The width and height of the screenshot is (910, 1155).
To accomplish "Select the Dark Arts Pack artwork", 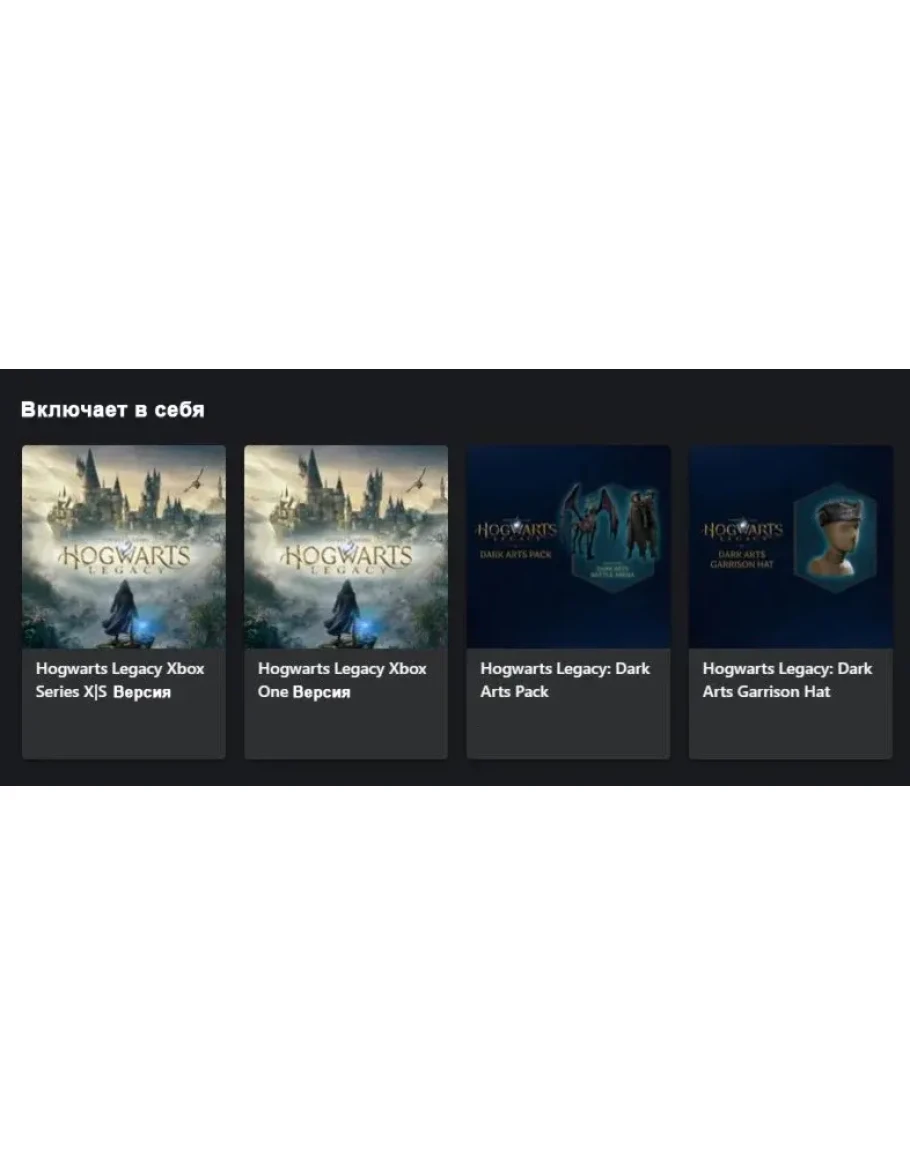I will [568, 547].
